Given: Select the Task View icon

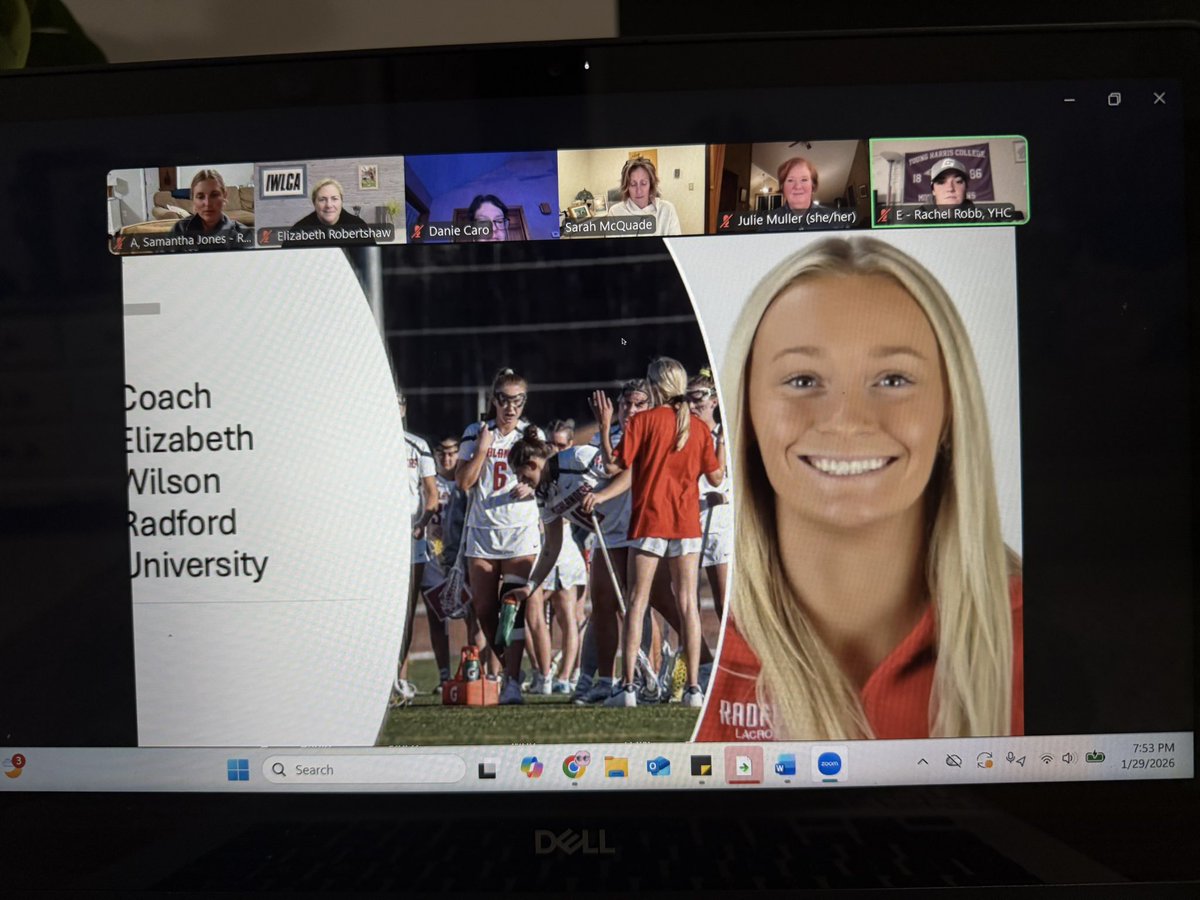Looking at the screenshot, I should pyautogui.click(x=486, y=768).
